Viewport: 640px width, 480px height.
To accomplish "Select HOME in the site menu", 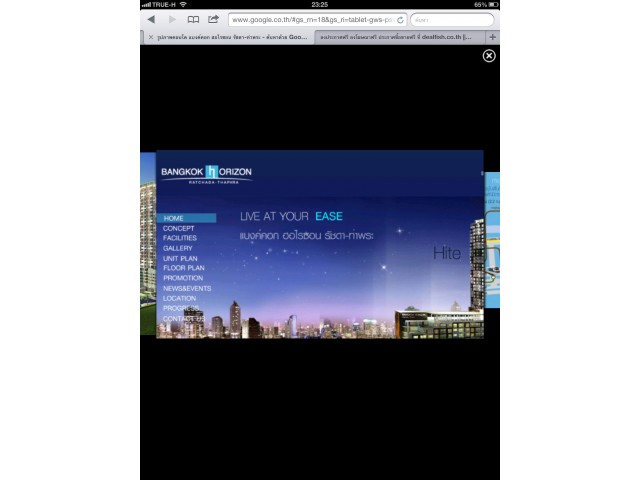I will pos(174,218).
